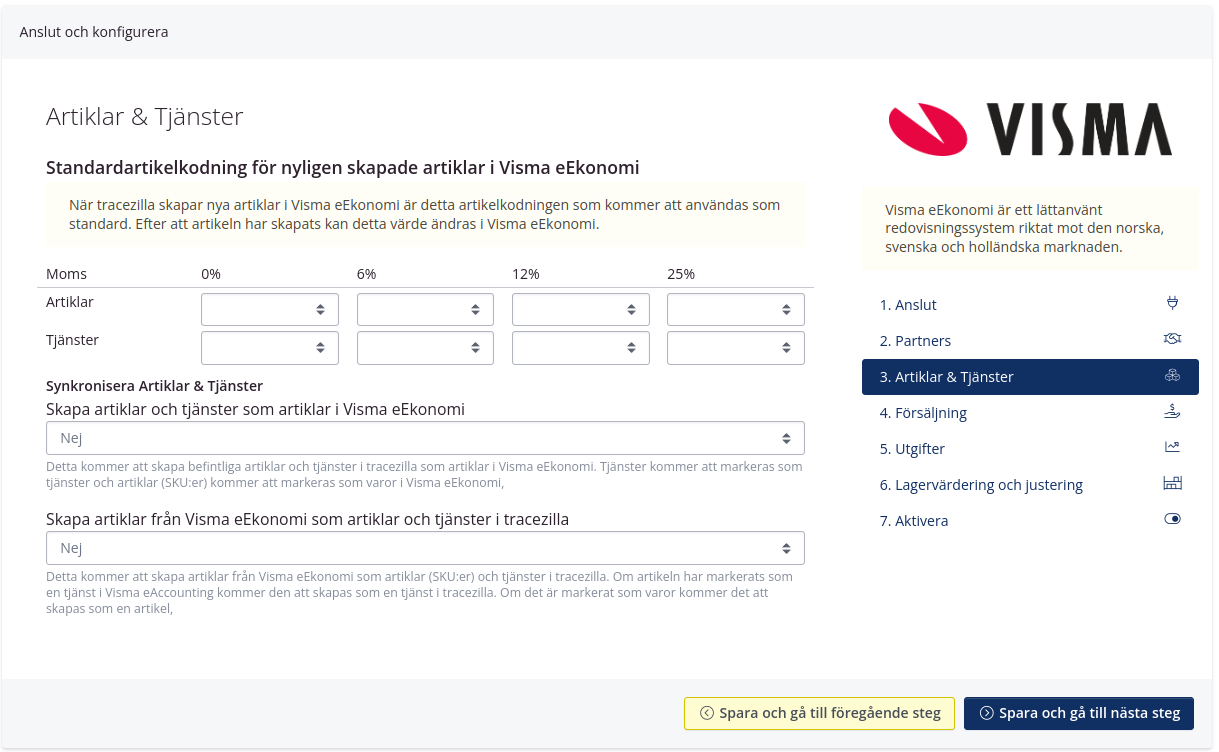1219x752 pixels.
Task: Click the toggle icon beside Aktivera
Action: click(1172, 520)
